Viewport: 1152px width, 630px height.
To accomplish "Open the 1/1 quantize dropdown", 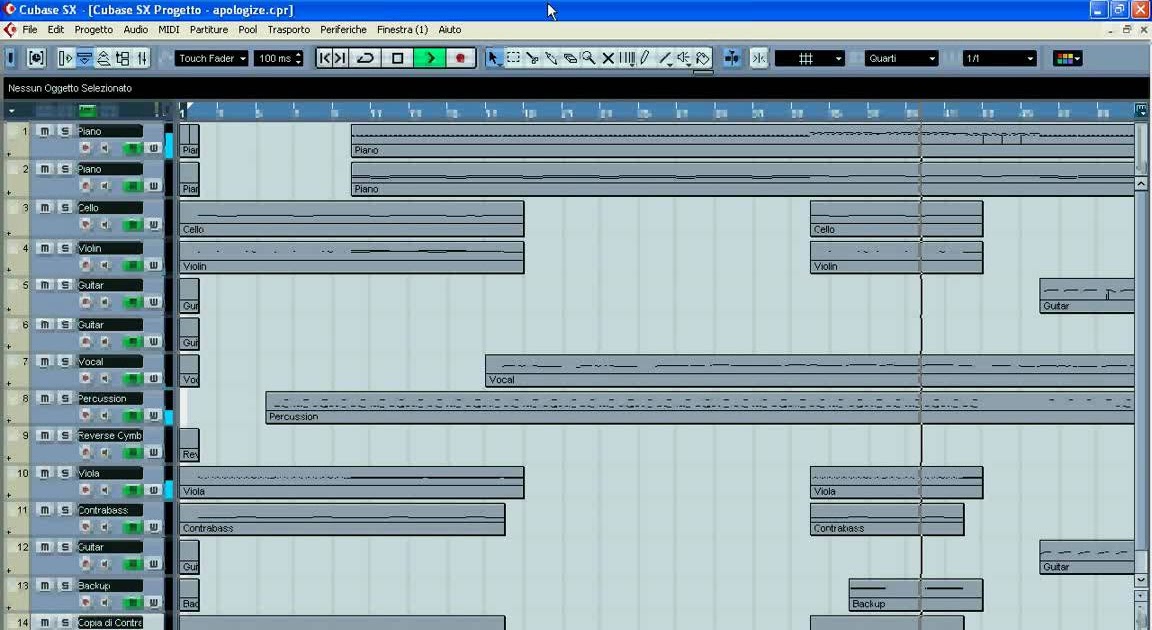I will (x=999, y=58).
